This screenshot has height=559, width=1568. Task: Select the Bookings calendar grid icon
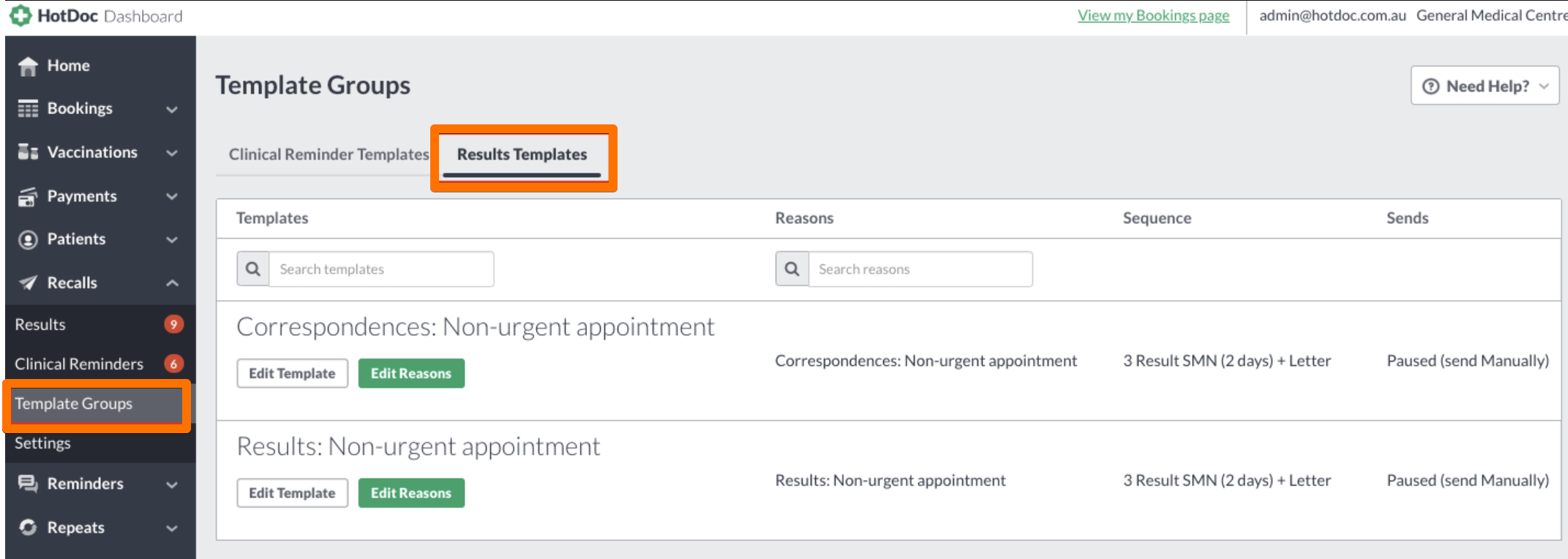[x=28, y=109]
